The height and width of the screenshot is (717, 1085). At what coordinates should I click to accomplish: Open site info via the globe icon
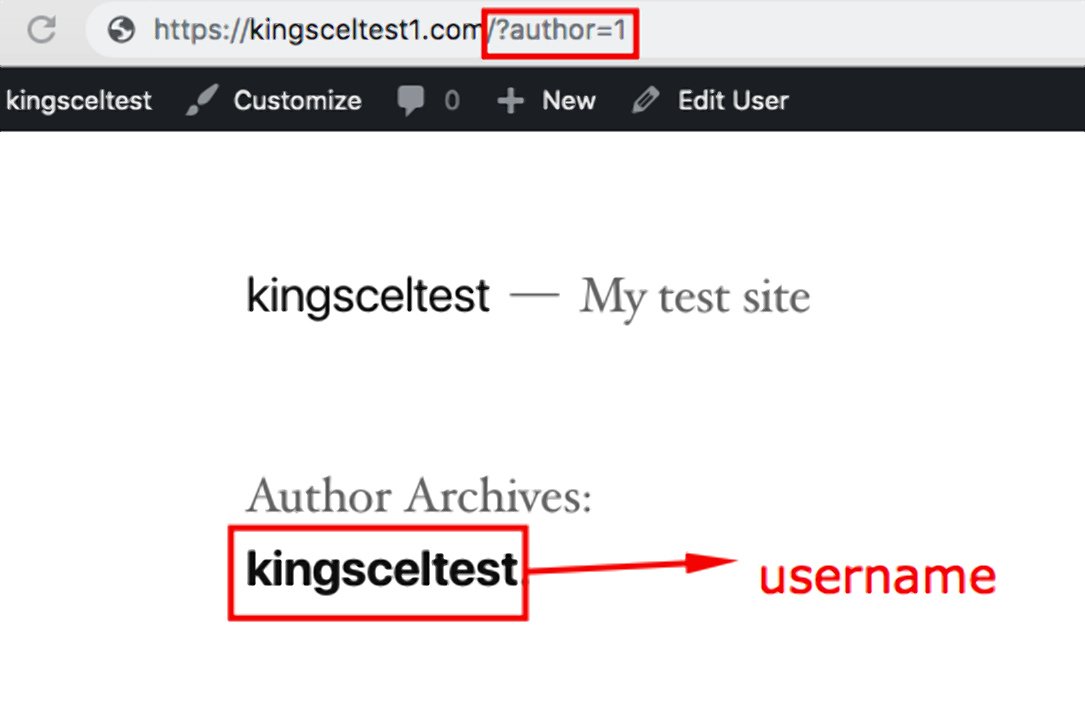120,30
